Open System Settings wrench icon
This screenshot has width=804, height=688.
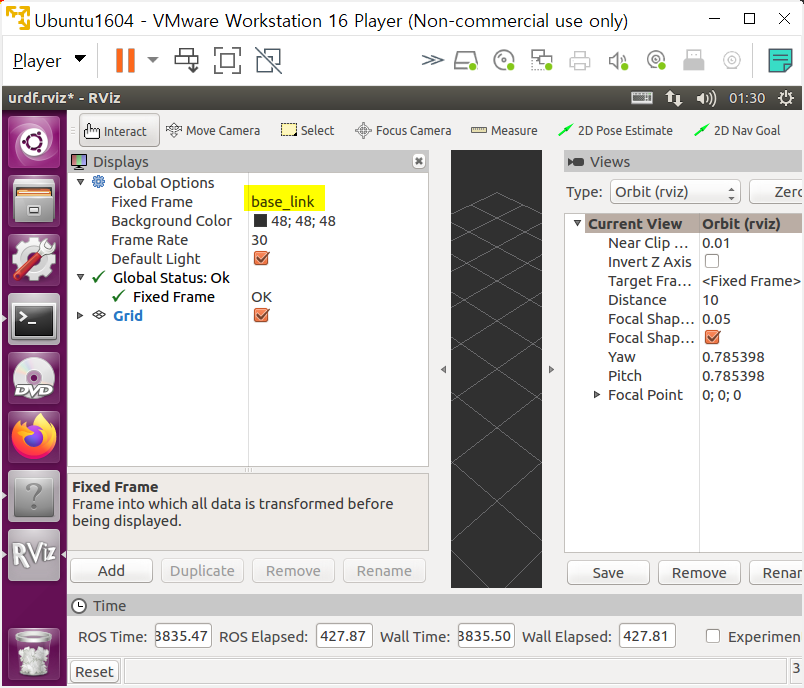coord(34,260)
